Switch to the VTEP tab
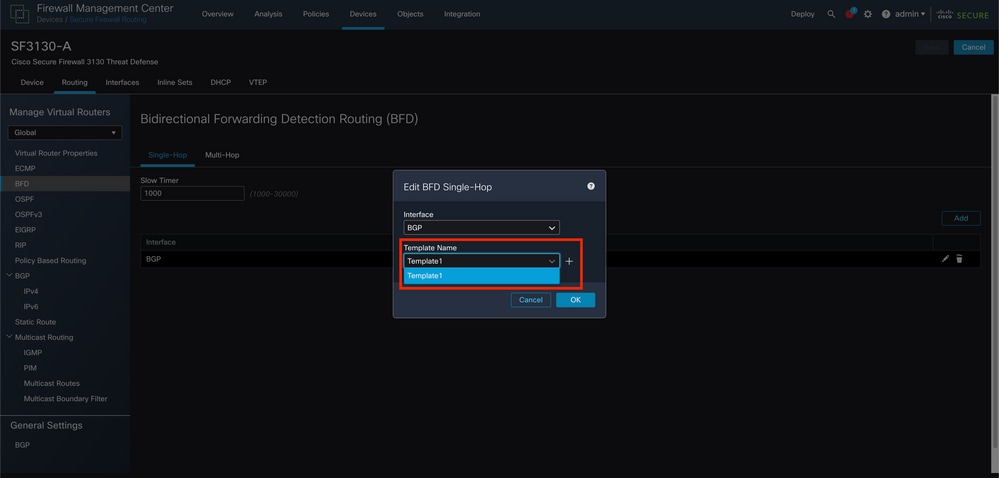The image size is (999, 478). tap(258, 82)
